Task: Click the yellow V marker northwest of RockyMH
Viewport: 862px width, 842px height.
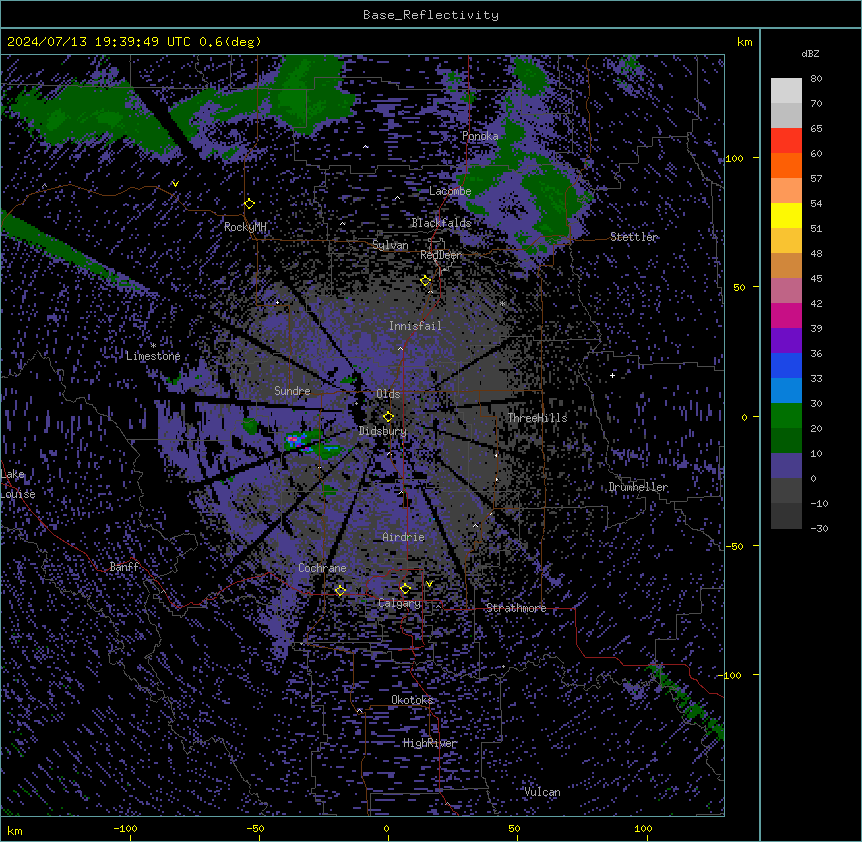Action: 175,184
